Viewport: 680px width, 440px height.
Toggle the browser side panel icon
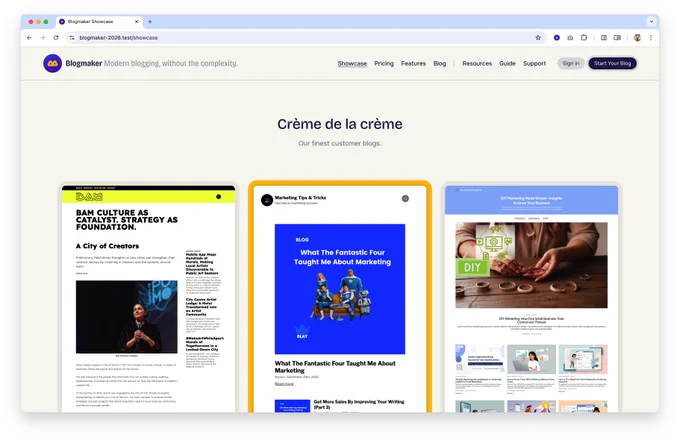click(617, 38)
